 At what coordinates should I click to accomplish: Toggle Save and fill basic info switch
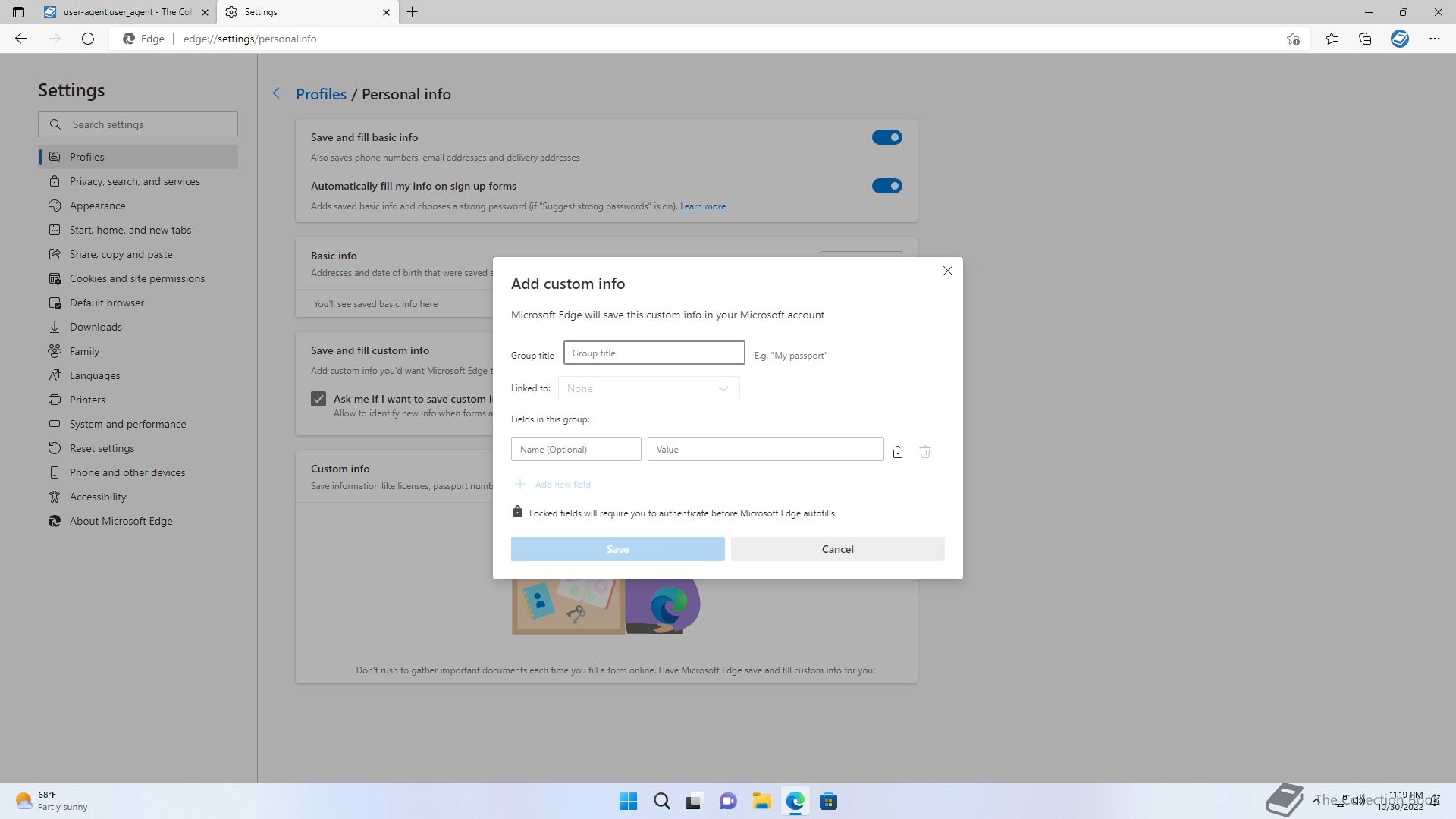pyautogui.click(x=886, y=137)
